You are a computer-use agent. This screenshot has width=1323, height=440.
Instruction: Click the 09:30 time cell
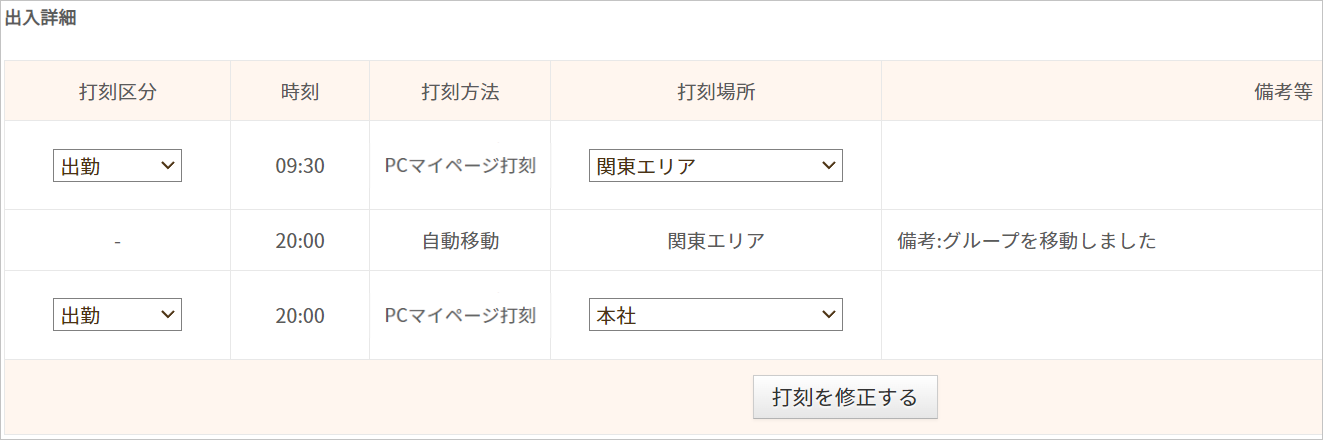click(300, 166)
